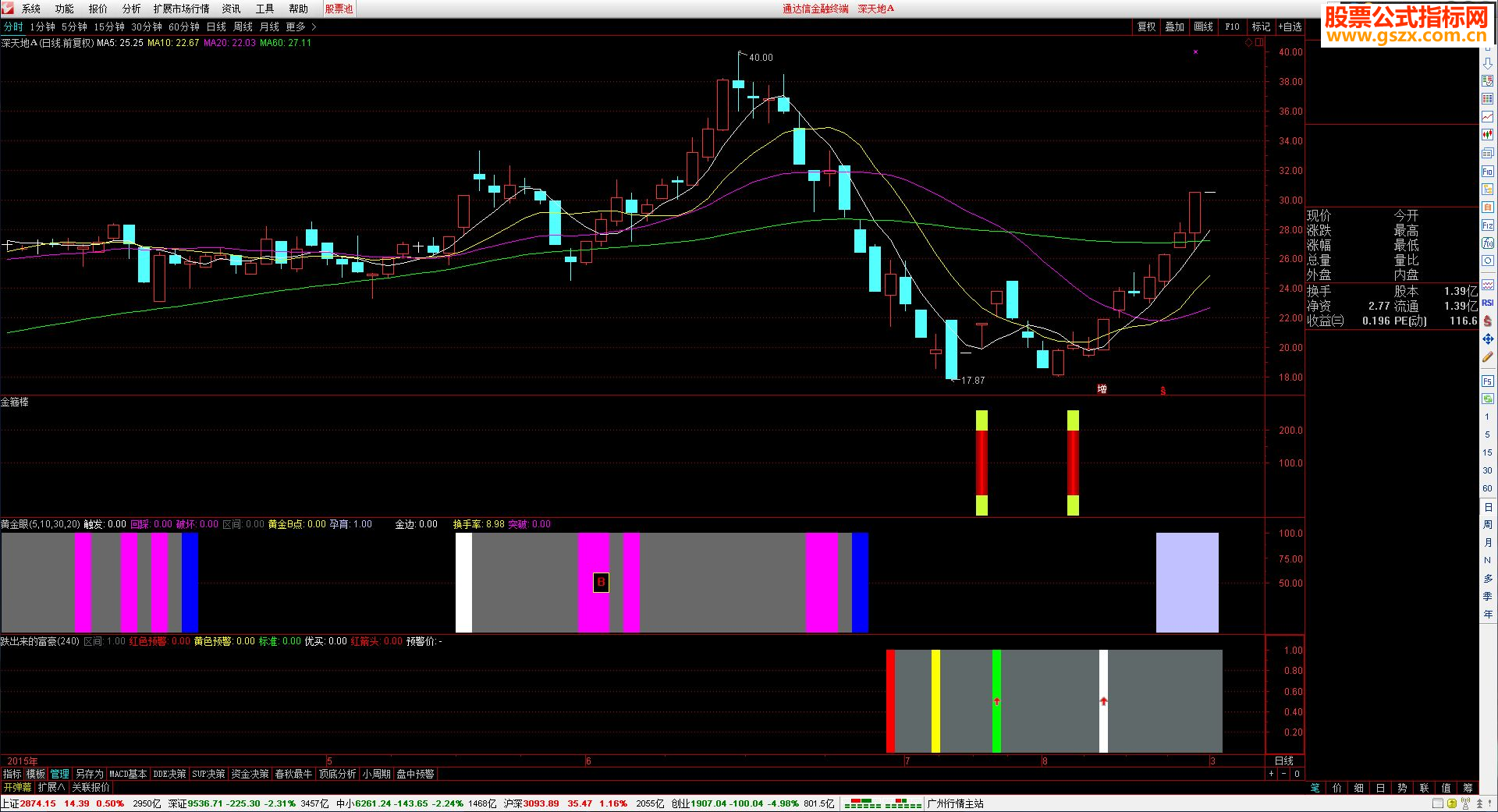Click the F5 icon in right toolbar

1488,381
